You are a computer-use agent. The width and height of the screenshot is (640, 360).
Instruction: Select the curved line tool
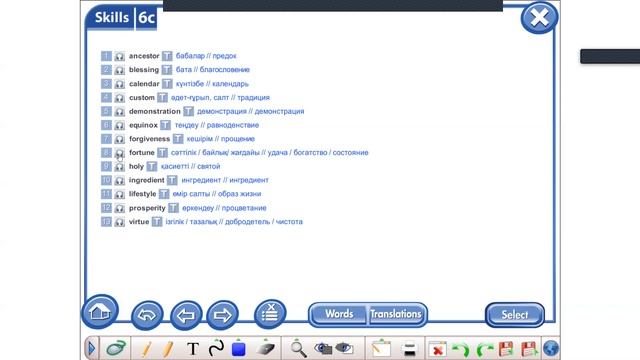point(216,348)
